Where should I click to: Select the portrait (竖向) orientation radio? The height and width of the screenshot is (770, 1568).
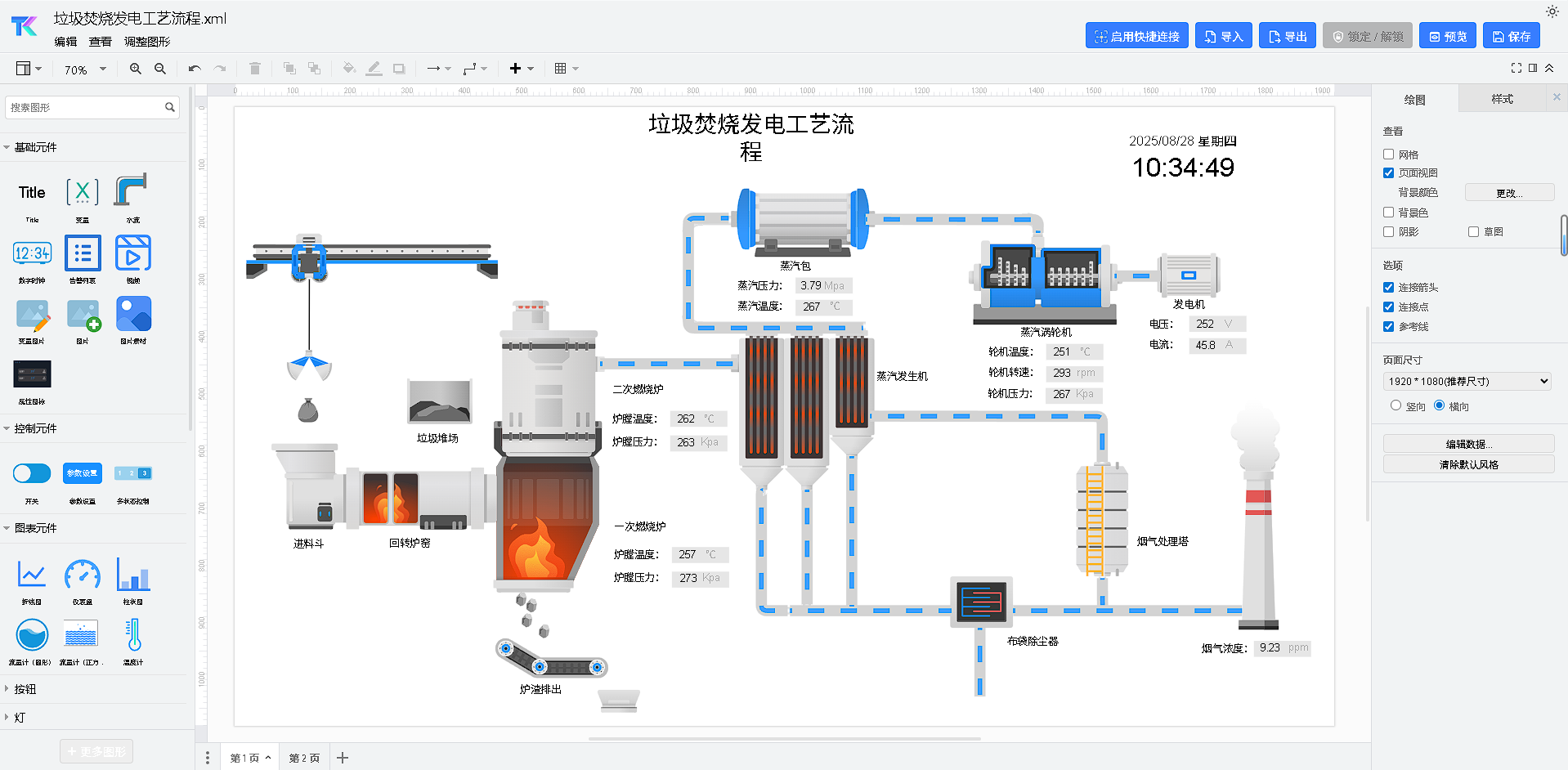tap(1396, 405)
